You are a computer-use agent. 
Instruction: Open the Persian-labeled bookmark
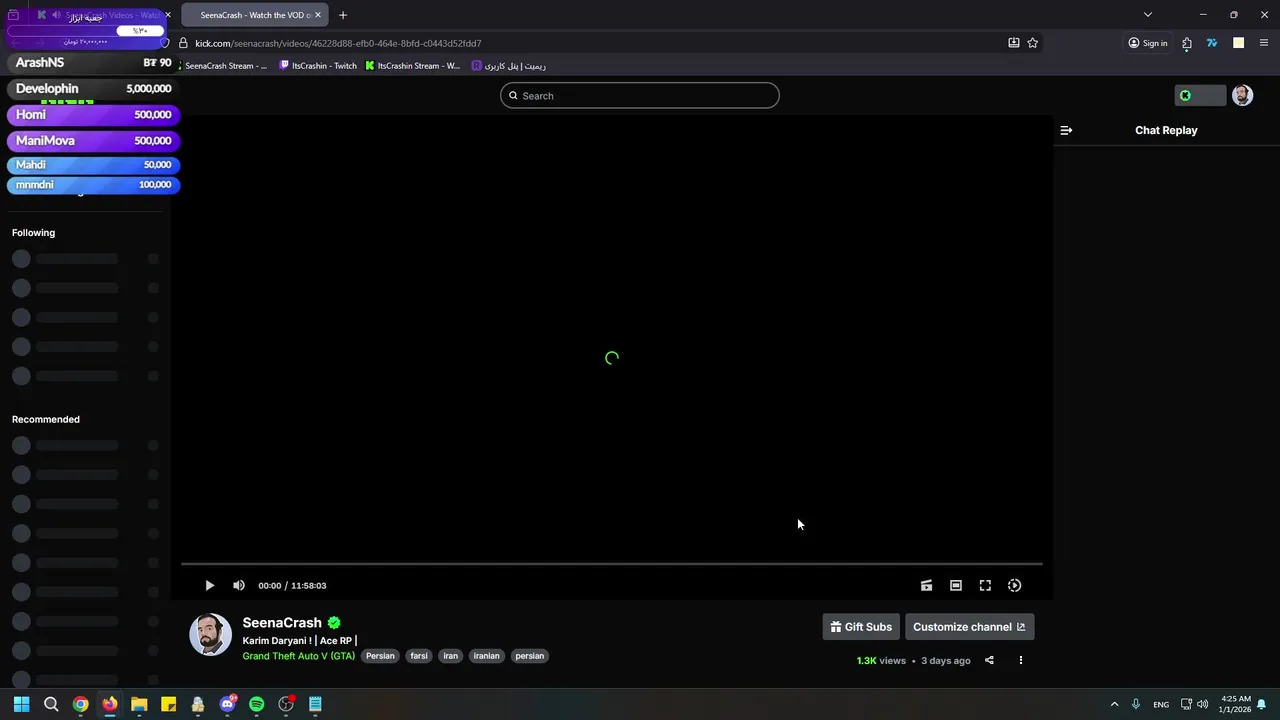coord(509,66)
